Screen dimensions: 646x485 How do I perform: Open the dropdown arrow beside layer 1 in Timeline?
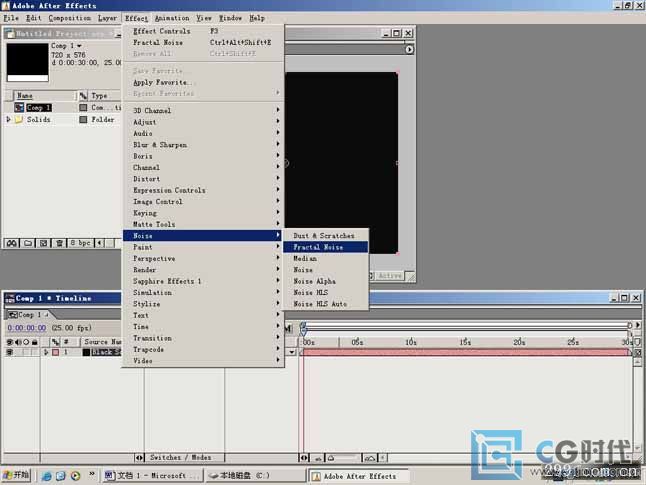(x=292, y=352)
